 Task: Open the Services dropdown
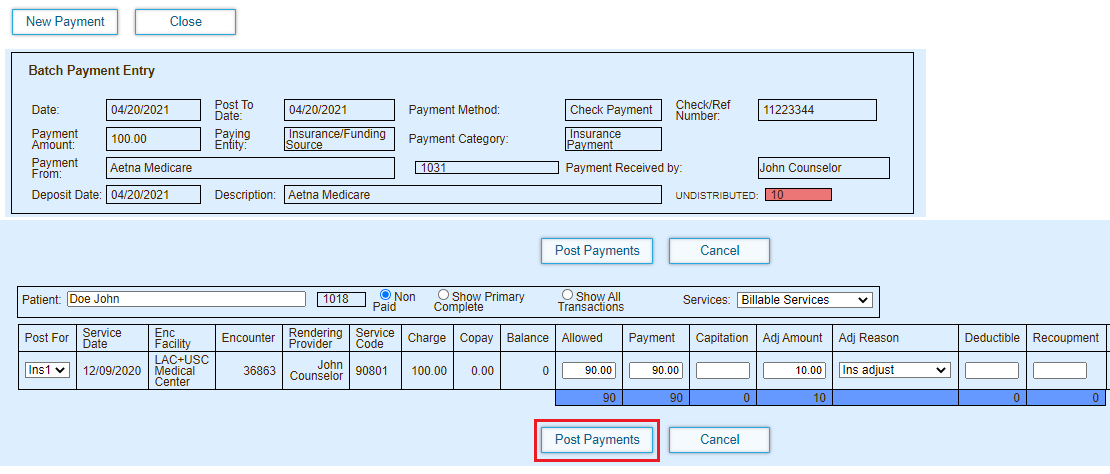(x=804, y=300)
